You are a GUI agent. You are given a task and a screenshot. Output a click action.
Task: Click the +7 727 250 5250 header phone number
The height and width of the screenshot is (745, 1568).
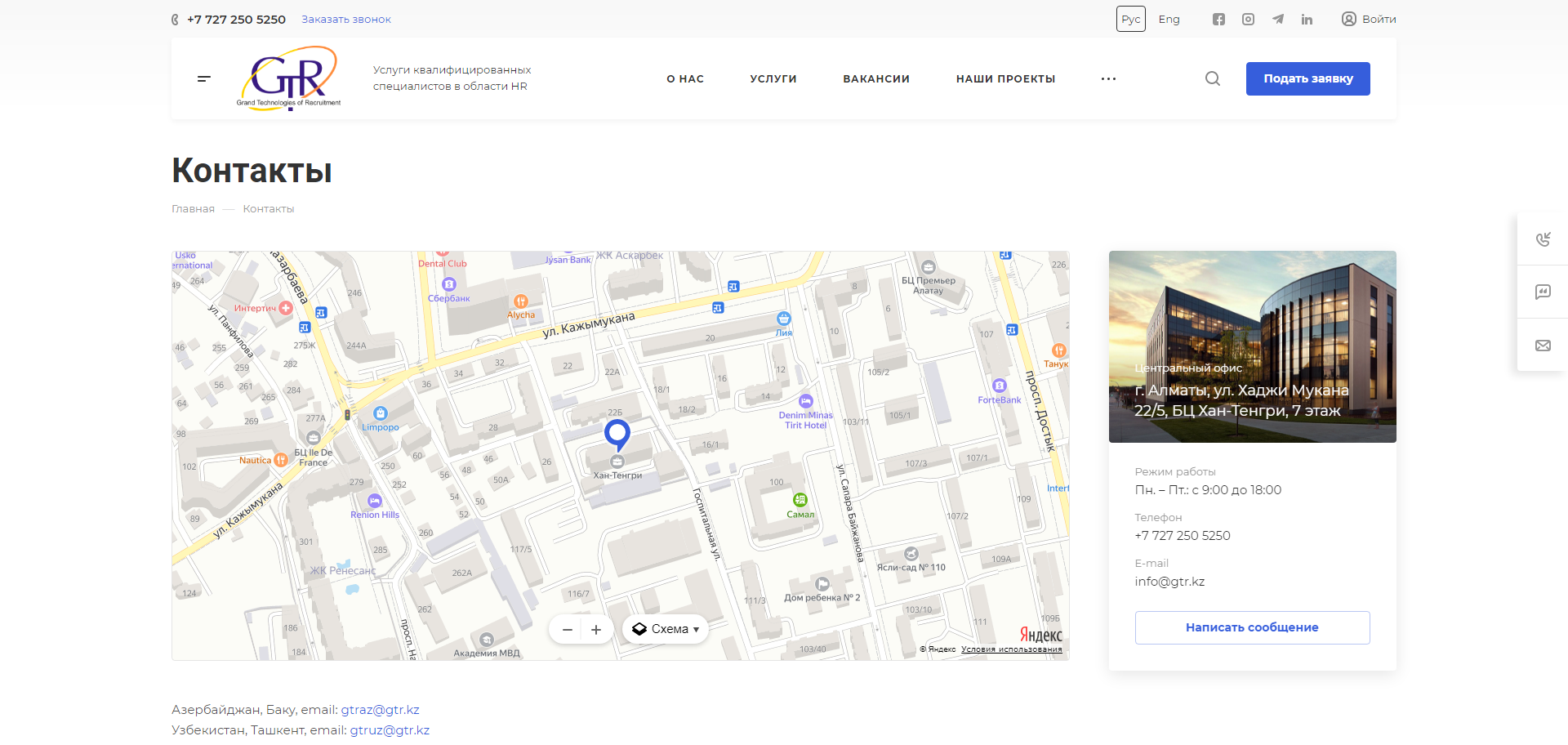point(236,19)
